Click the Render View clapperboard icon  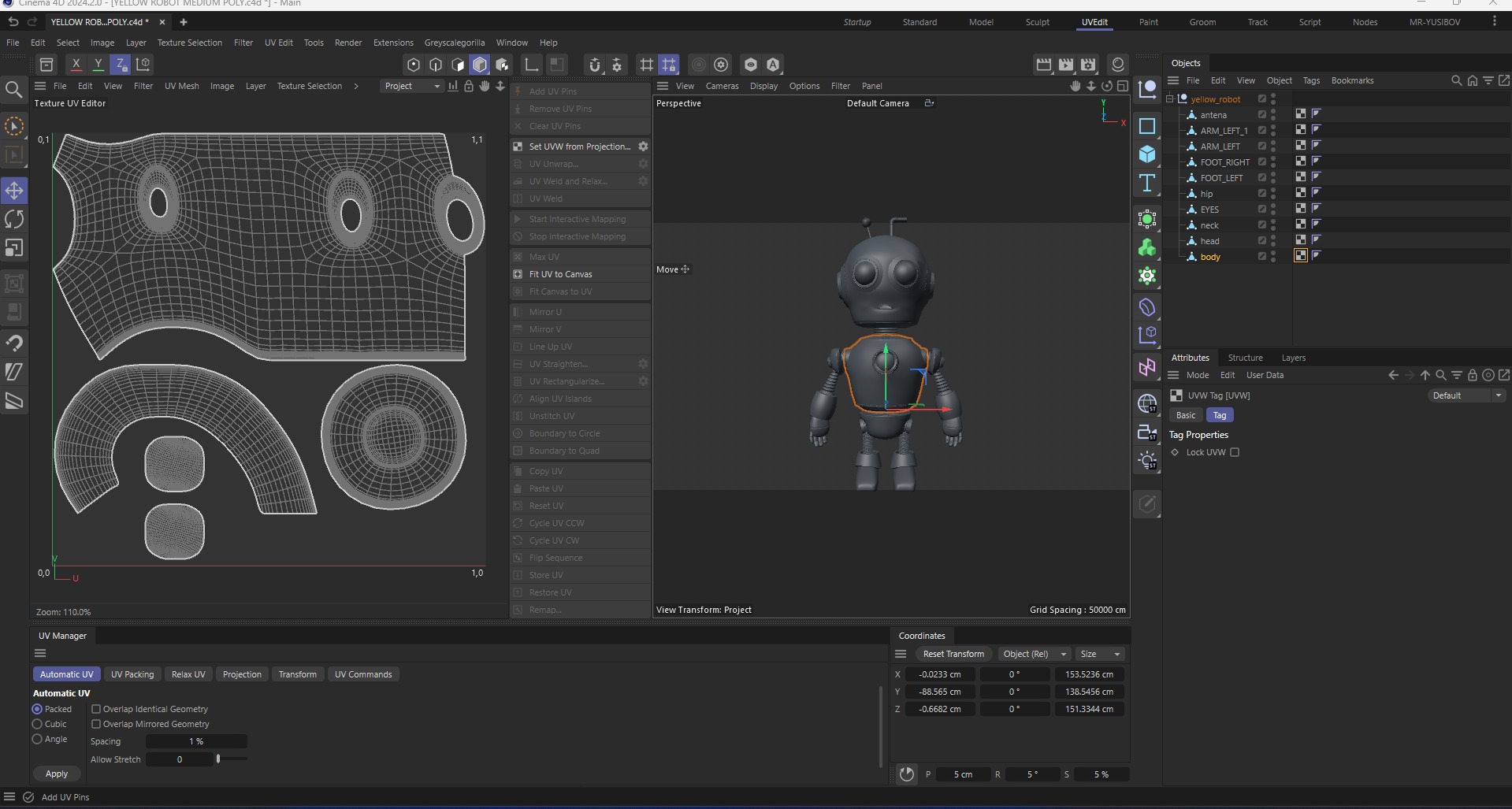[x=1044, y=65]
